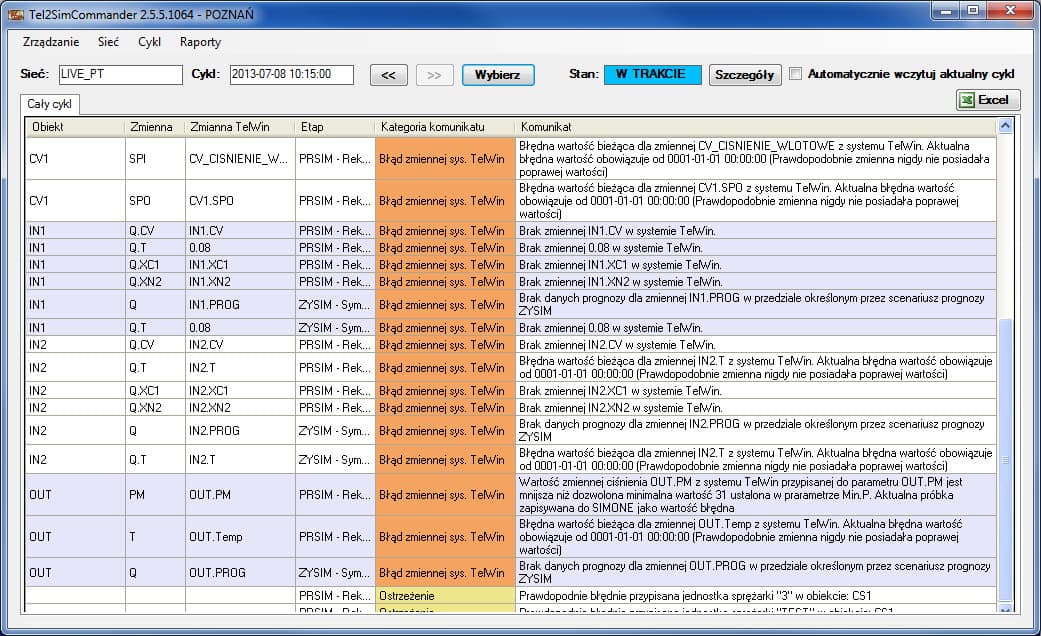Screen dimensions: 1041x636
Task: Select the IN1.CV cell
Action: click(240, 231)
